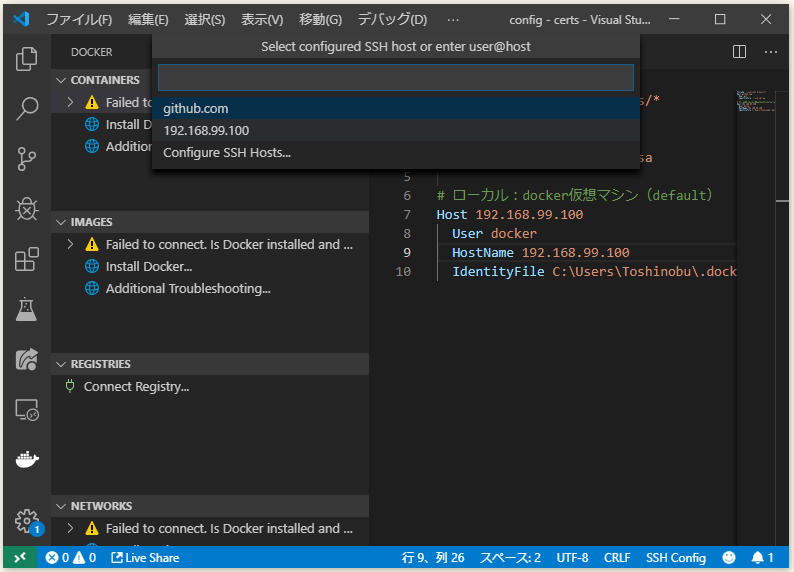Click Install Docker globe icon under Images

(x=92, y=266)
